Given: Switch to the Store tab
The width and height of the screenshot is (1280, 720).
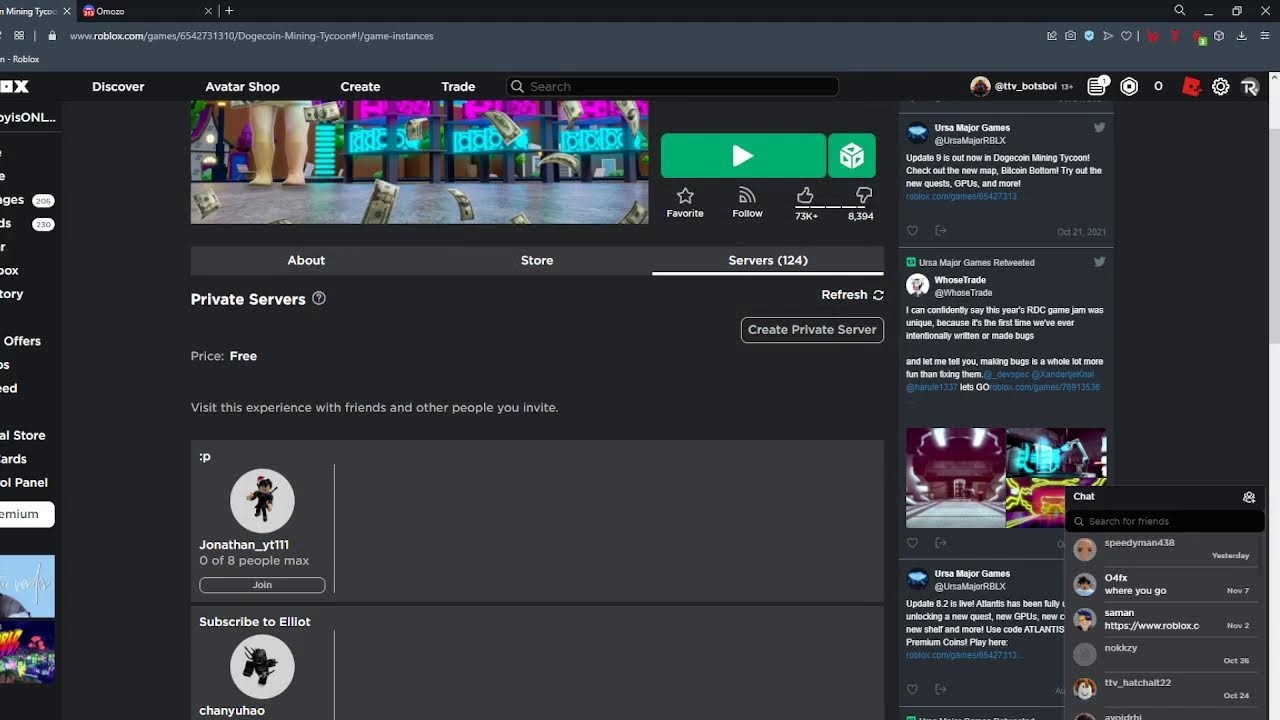Looking at the screenshot, I should coord(537,260).
